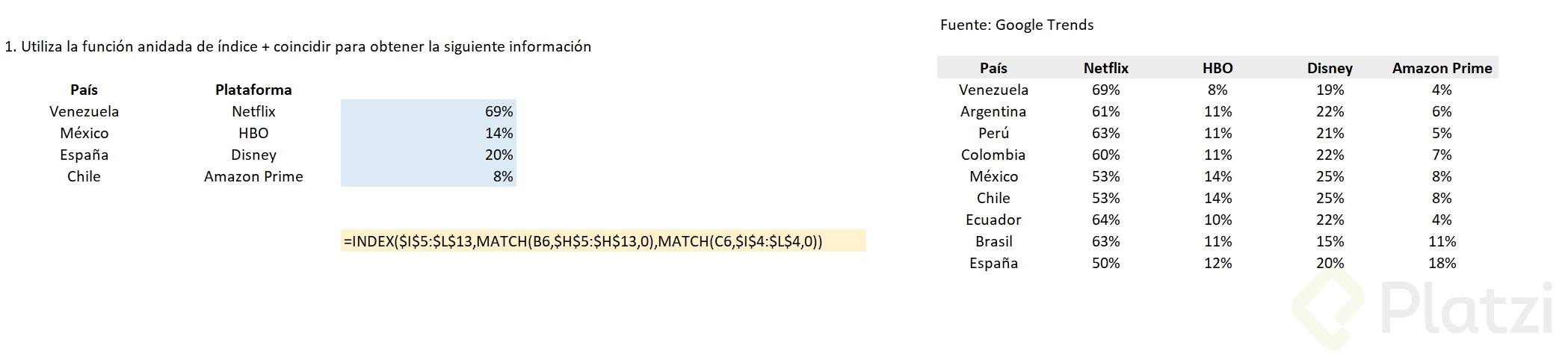Click España's 18% Amazon Prime cell

coord(1442,263)
